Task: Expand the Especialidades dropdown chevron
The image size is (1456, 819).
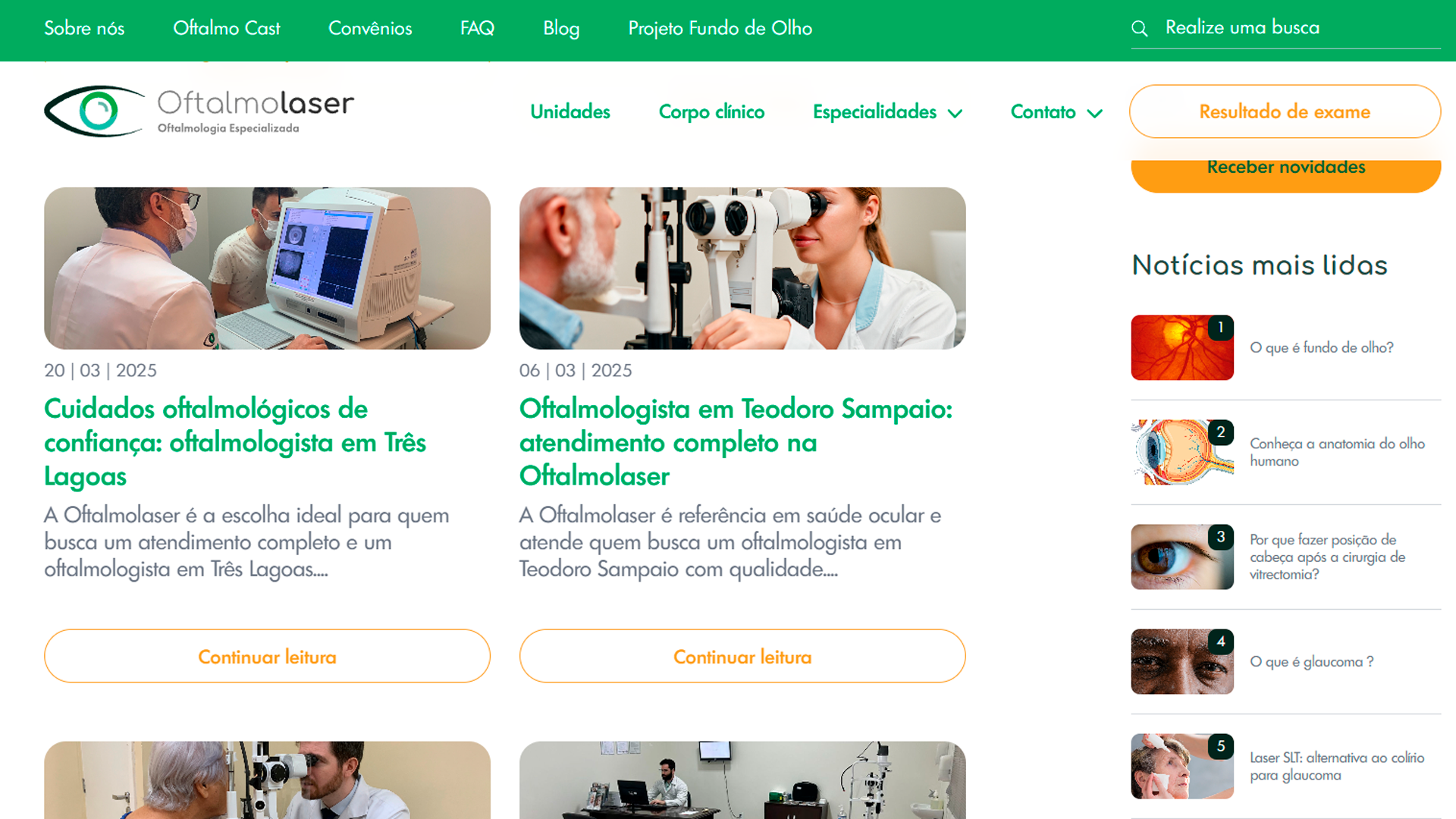Action: (955, 114)
